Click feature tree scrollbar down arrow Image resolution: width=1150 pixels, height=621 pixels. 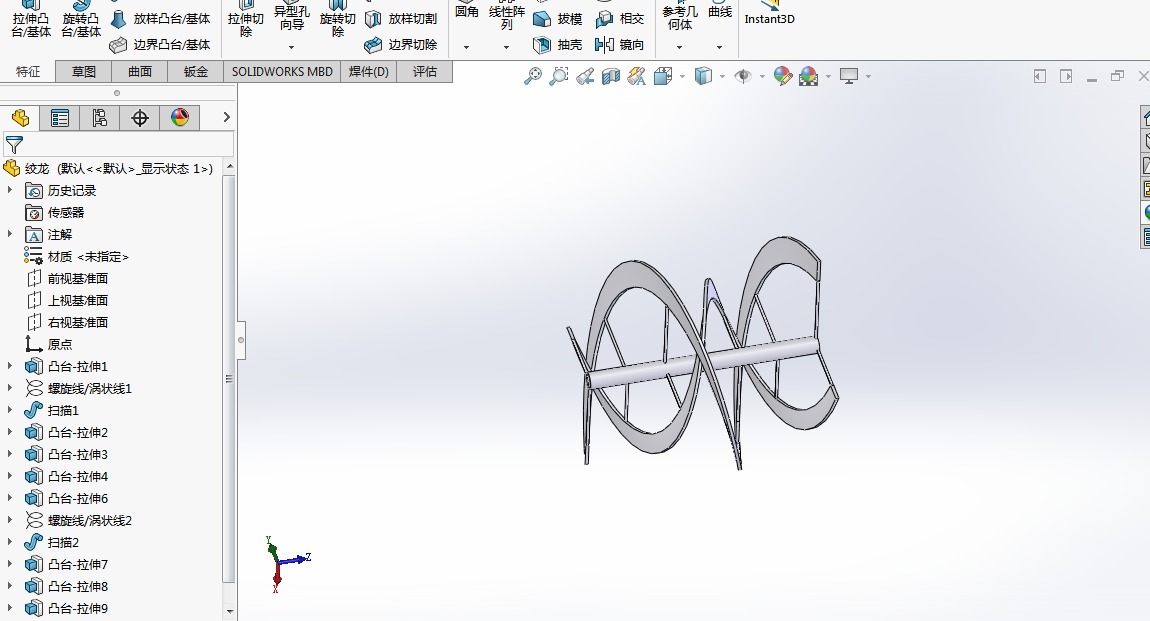(230, 611)
